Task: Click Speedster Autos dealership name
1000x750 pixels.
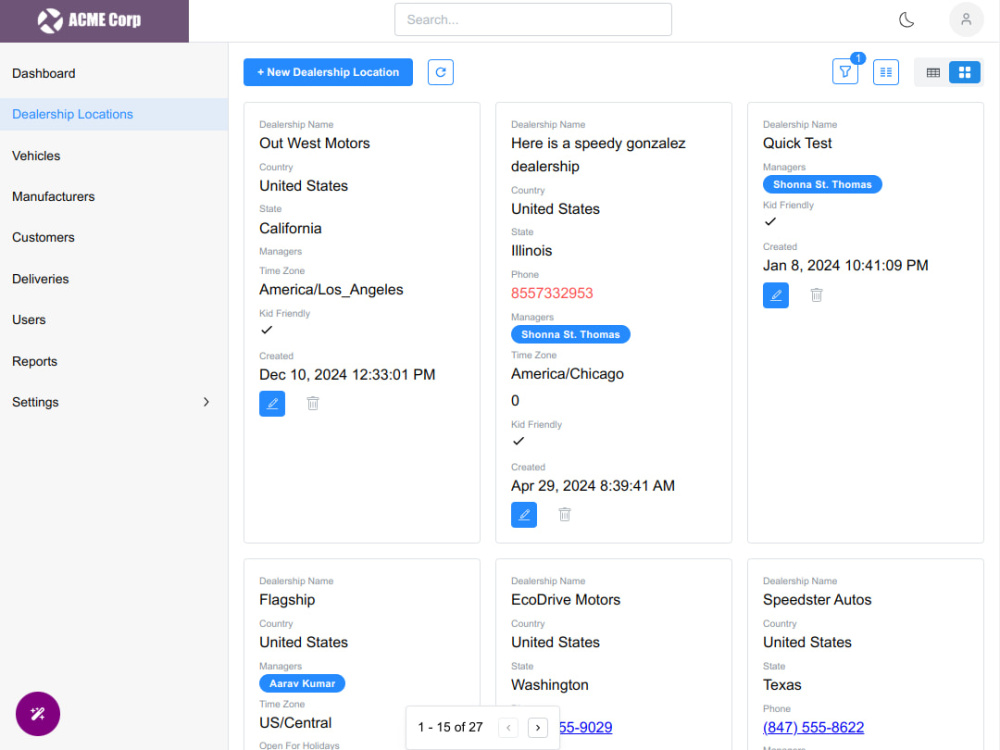Action: (x=817, y=599)
